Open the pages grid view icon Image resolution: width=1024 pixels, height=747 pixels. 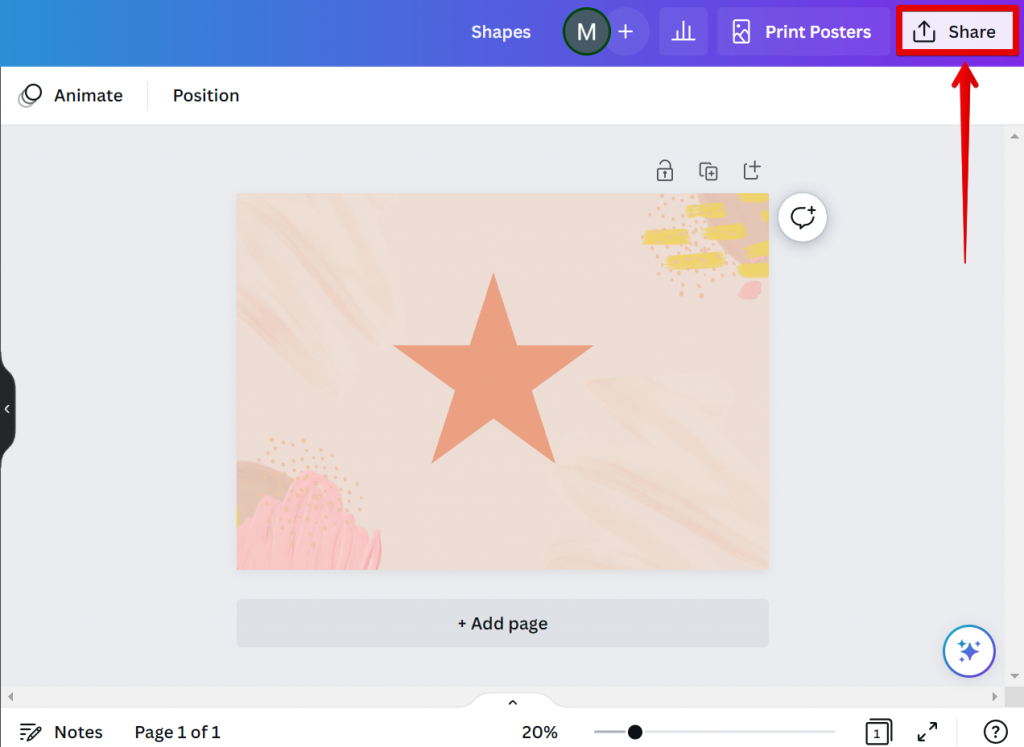coord(878,732)
